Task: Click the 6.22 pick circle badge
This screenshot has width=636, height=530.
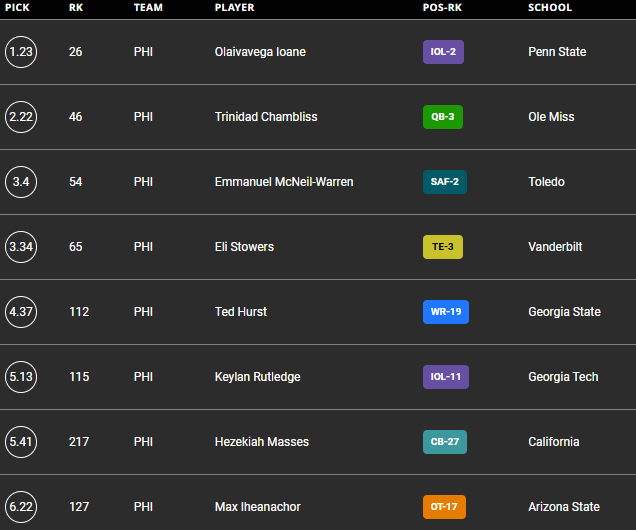Action: [x=20, y=507]
